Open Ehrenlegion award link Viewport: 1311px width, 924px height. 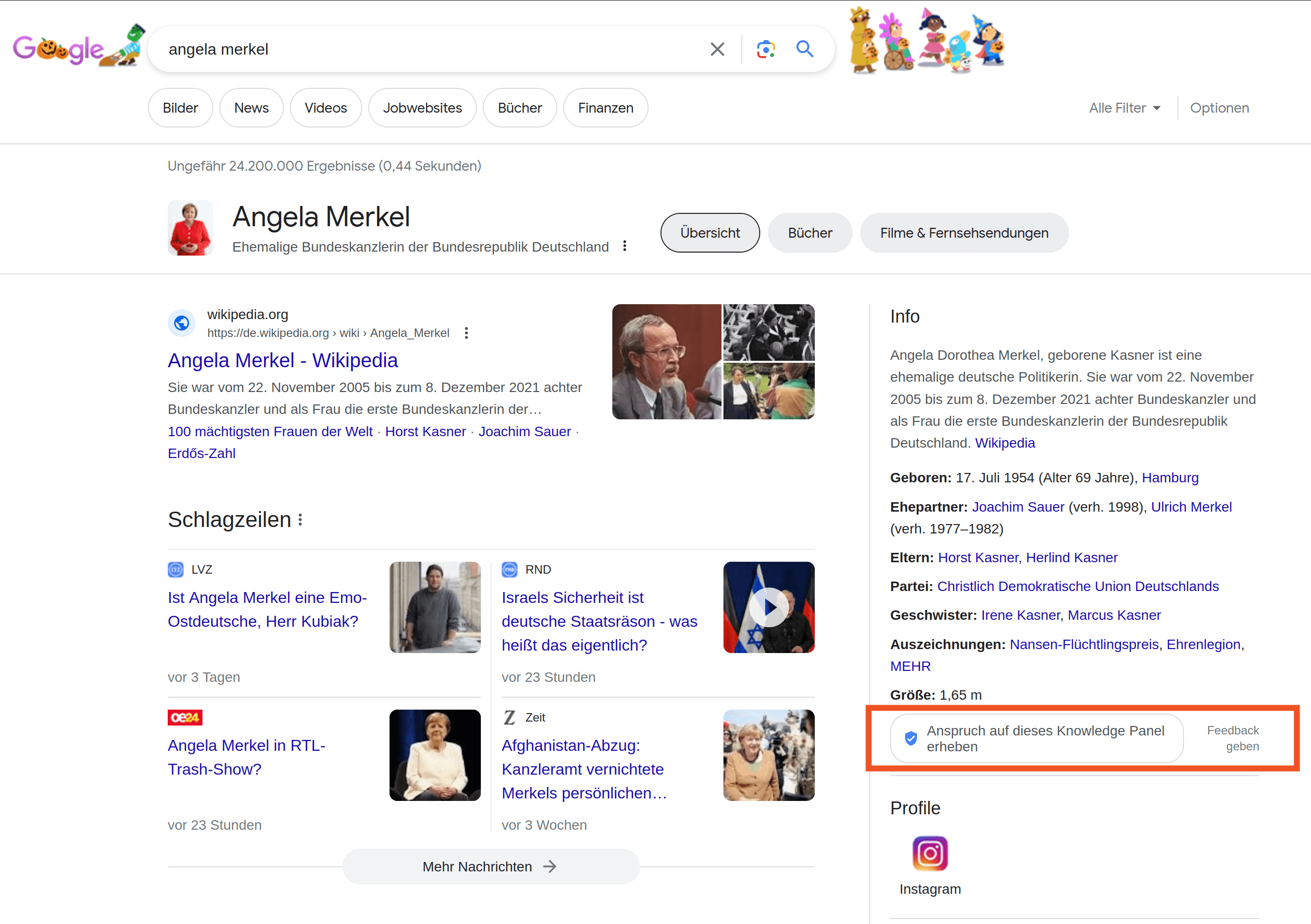click(1204, 645)
